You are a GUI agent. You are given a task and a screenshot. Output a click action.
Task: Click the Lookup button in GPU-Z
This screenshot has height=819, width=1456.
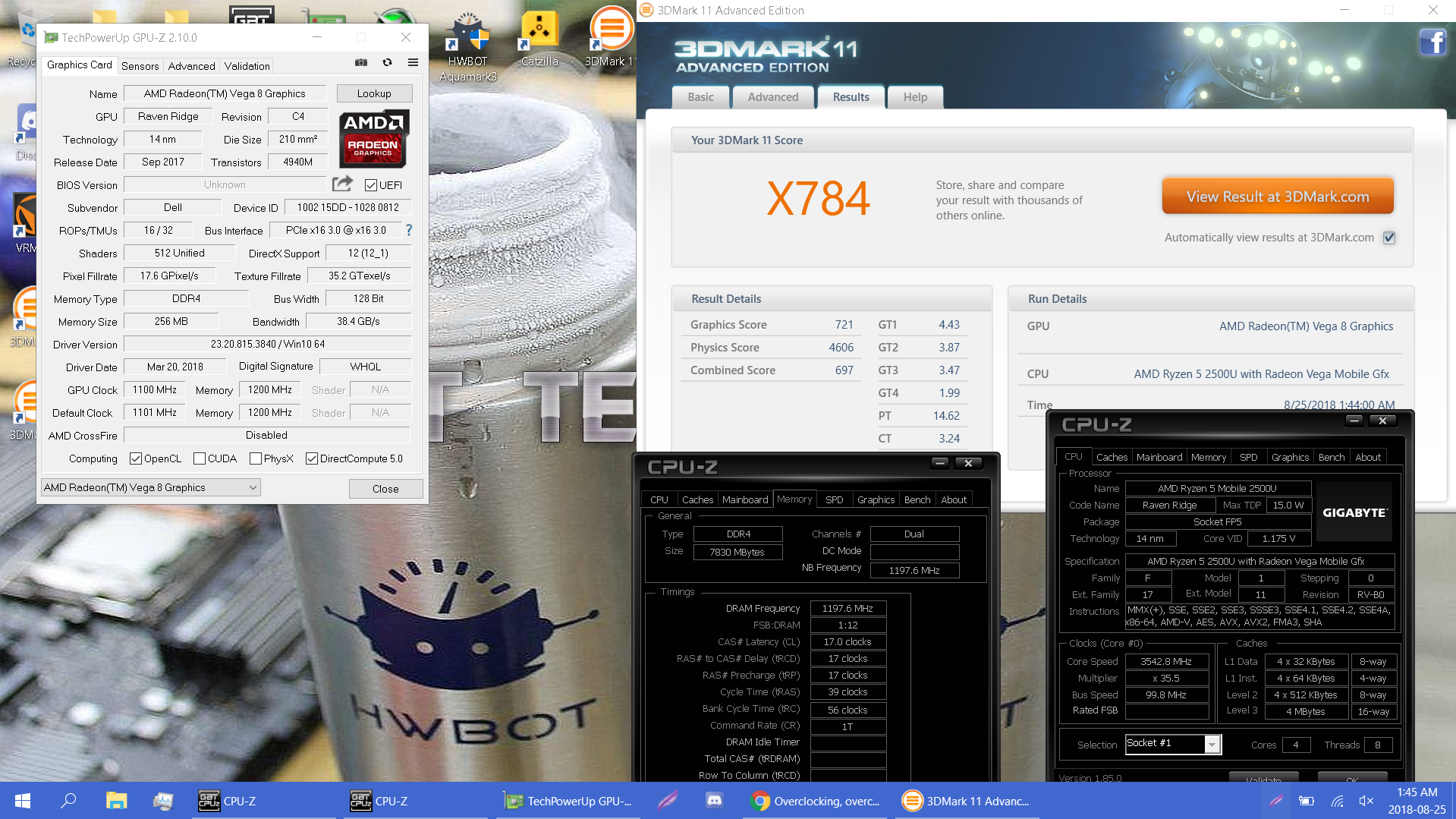[x=374, y=93]
